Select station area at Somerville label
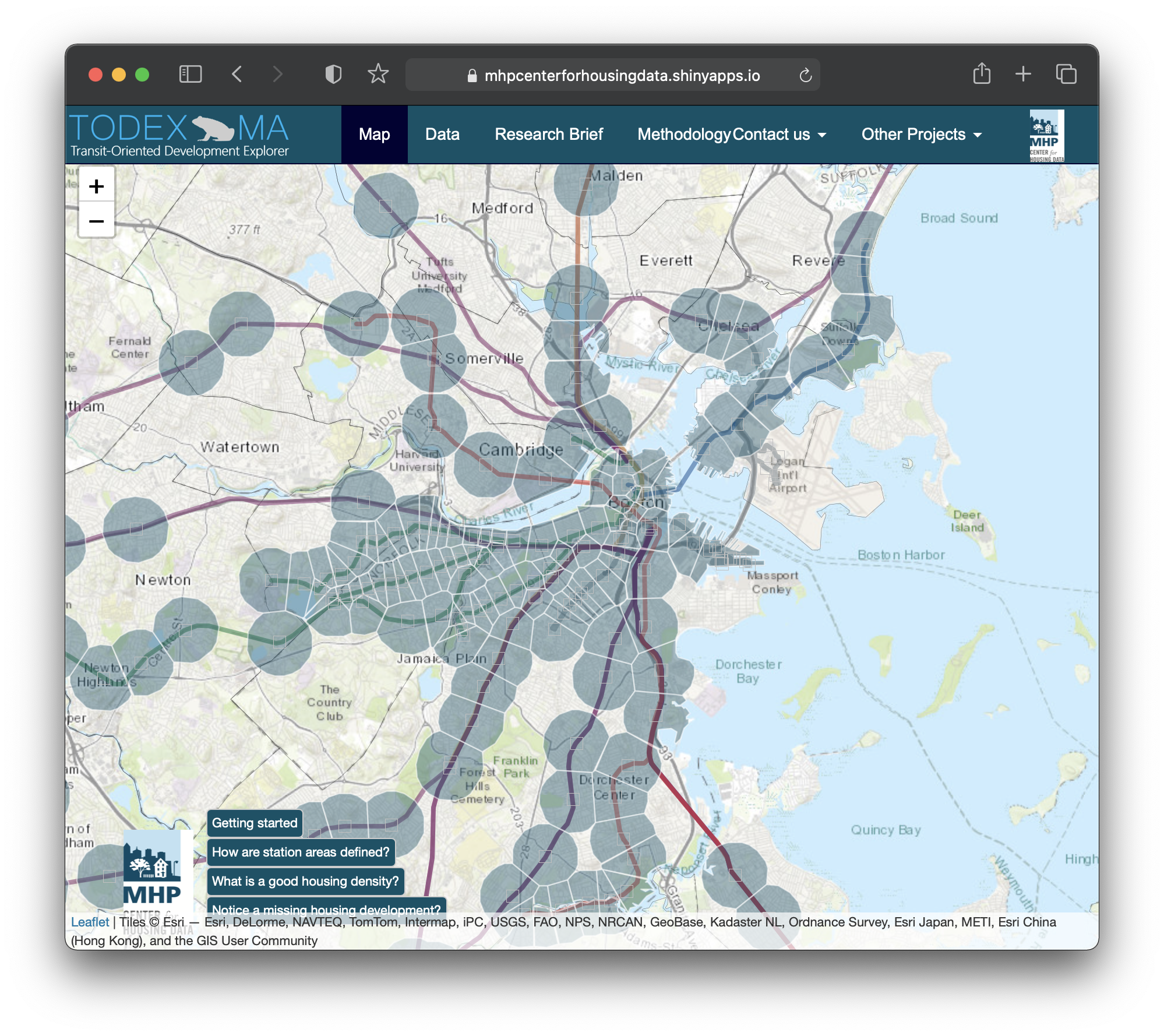 pyautogui.click(x=434, y=360)
